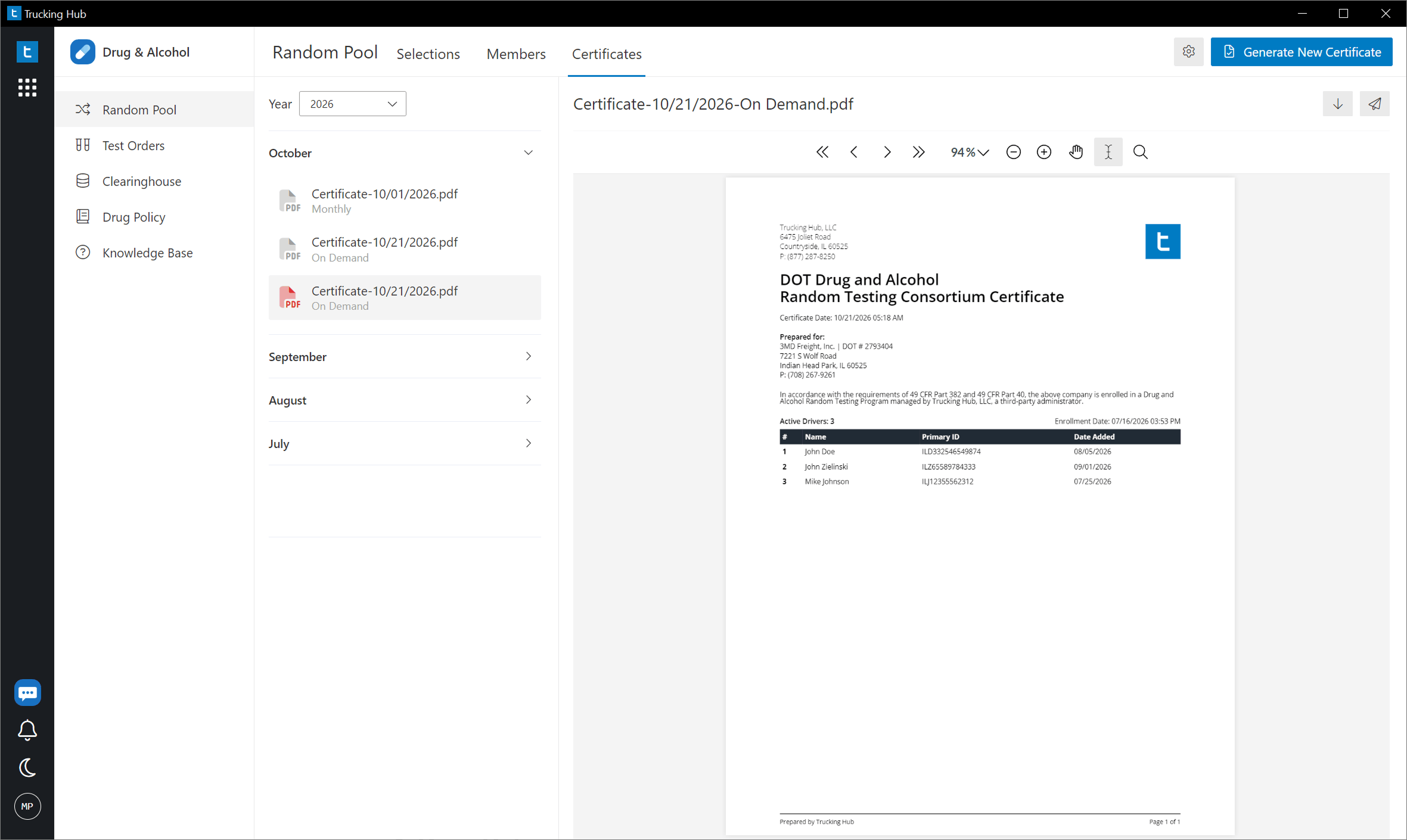Click the PDF page thumbnail logo

[1163, 241]
